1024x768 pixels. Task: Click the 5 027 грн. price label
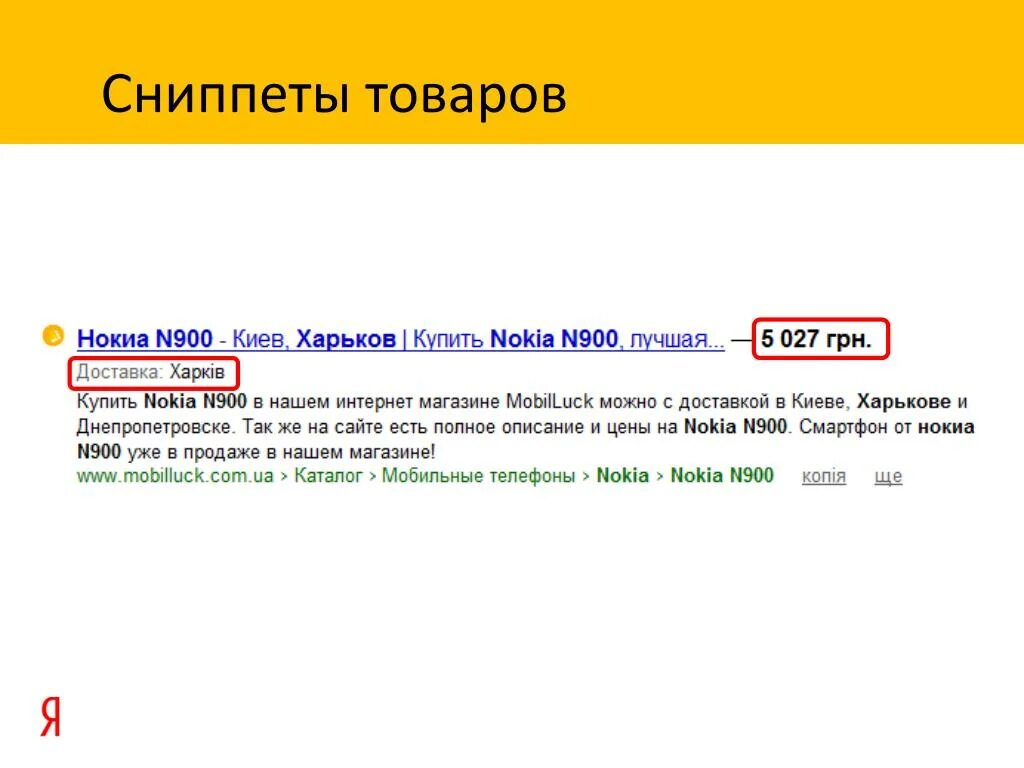816,339
